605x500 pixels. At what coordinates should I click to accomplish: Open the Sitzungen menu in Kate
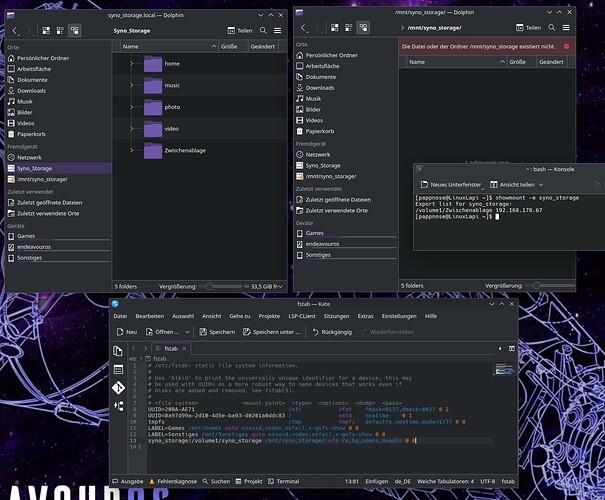(336, 316)
